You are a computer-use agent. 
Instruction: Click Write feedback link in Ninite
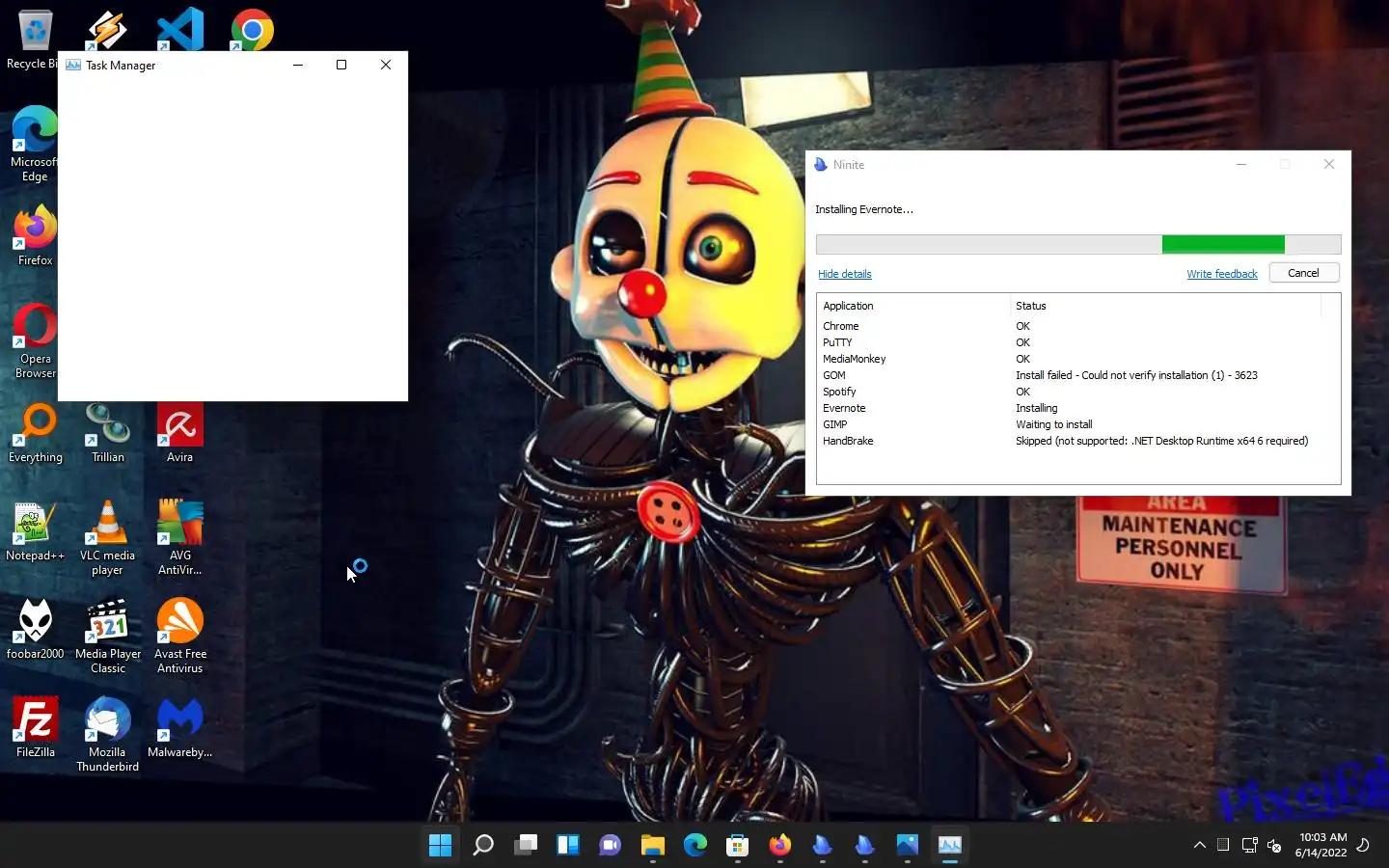[x=1221, y=274]
